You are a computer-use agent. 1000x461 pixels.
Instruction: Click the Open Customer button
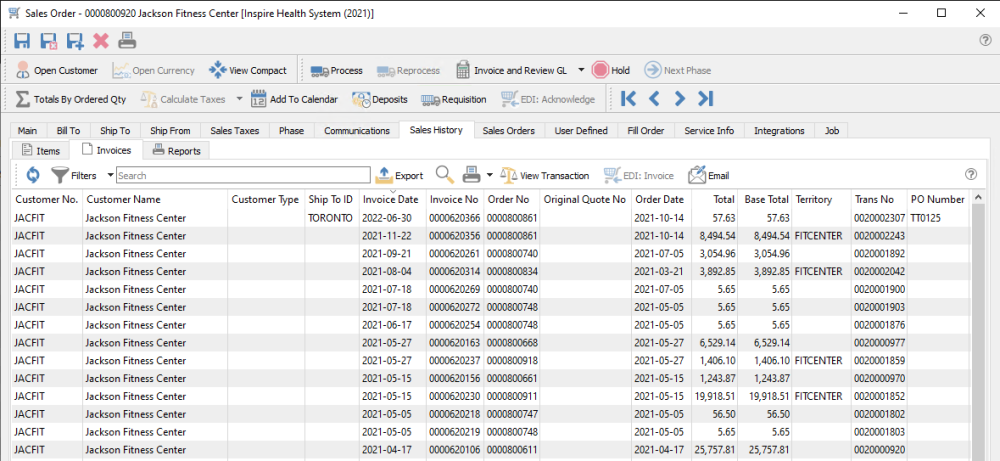(56, 71)
